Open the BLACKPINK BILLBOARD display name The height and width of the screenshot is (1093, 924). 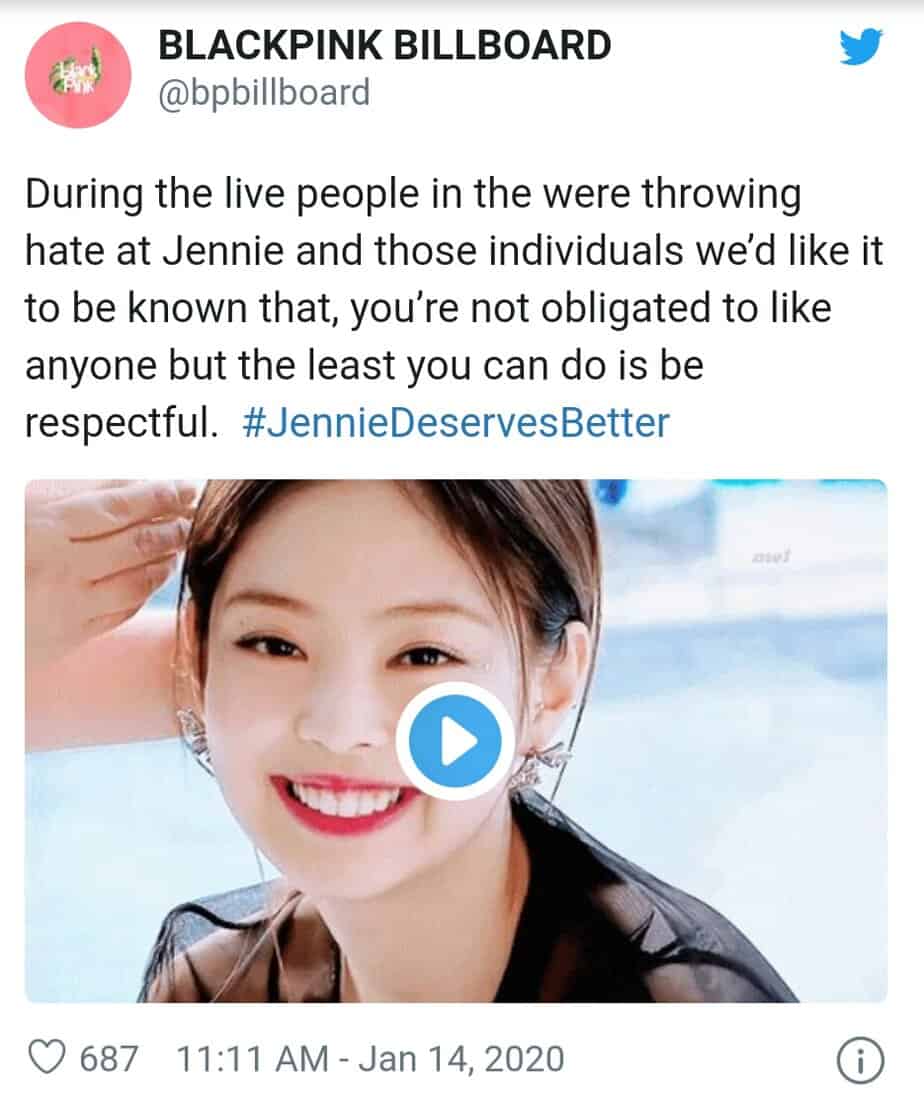click(385, 45)
